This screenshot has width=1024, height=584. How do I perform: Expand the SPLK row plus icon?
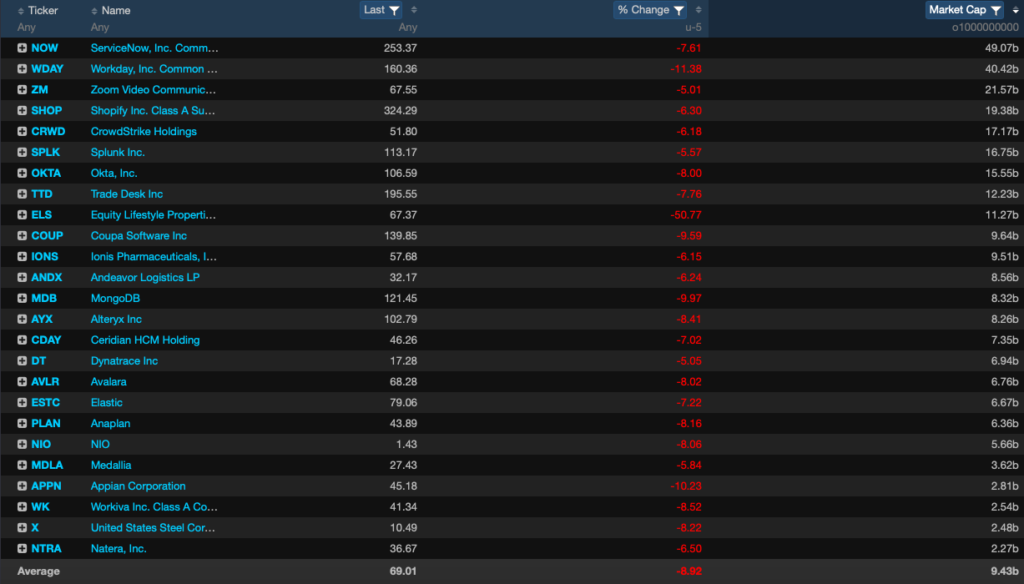click(22, 152)
